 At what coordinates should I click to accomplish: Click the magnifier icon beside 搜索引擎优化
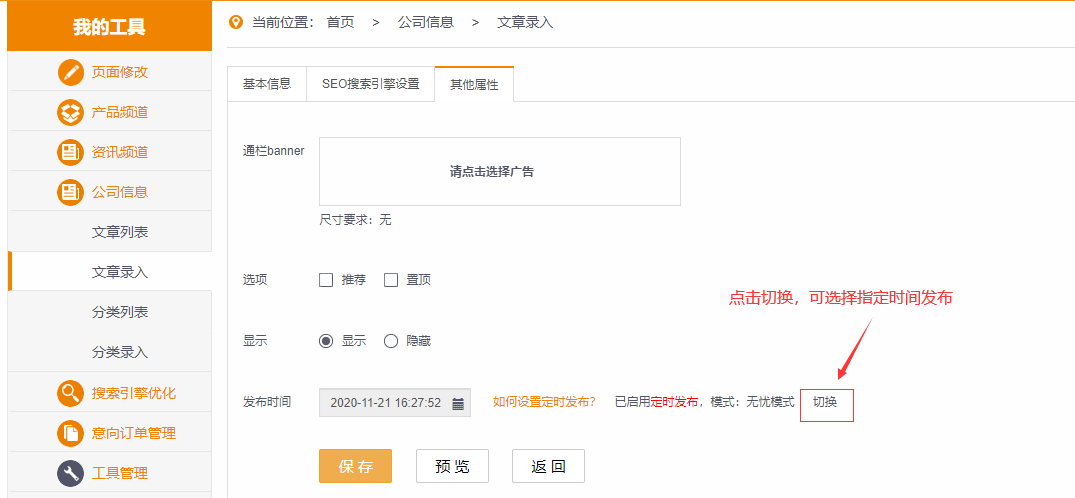point(71,393)
